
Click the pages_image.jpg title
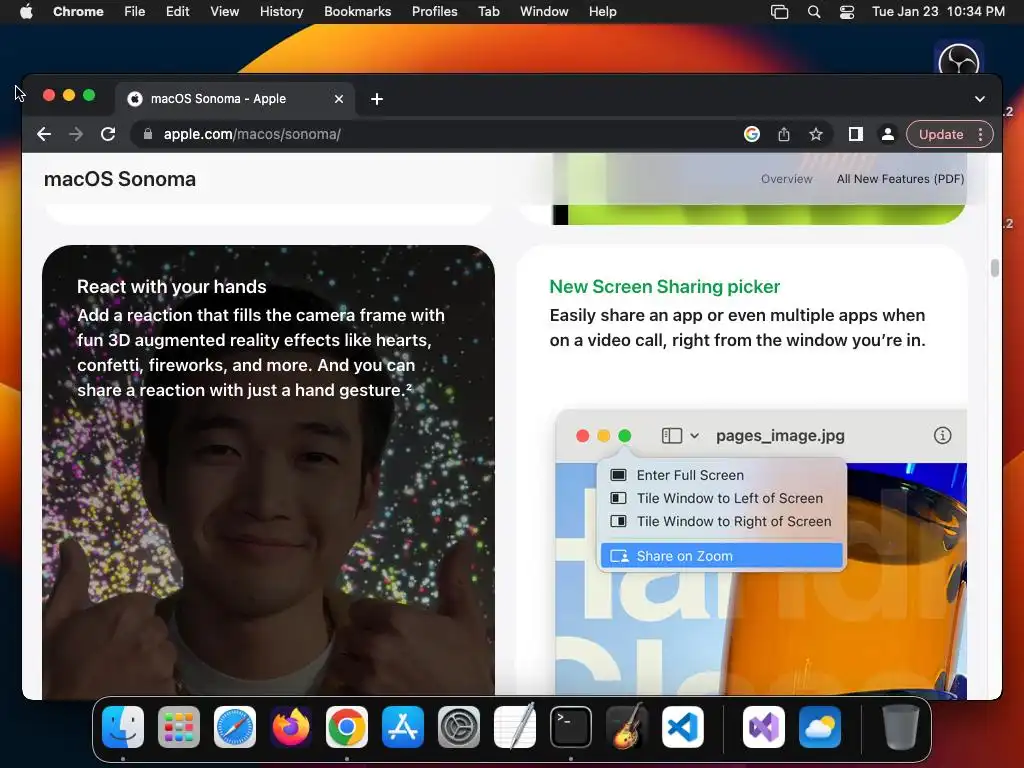tap(780, 436)
